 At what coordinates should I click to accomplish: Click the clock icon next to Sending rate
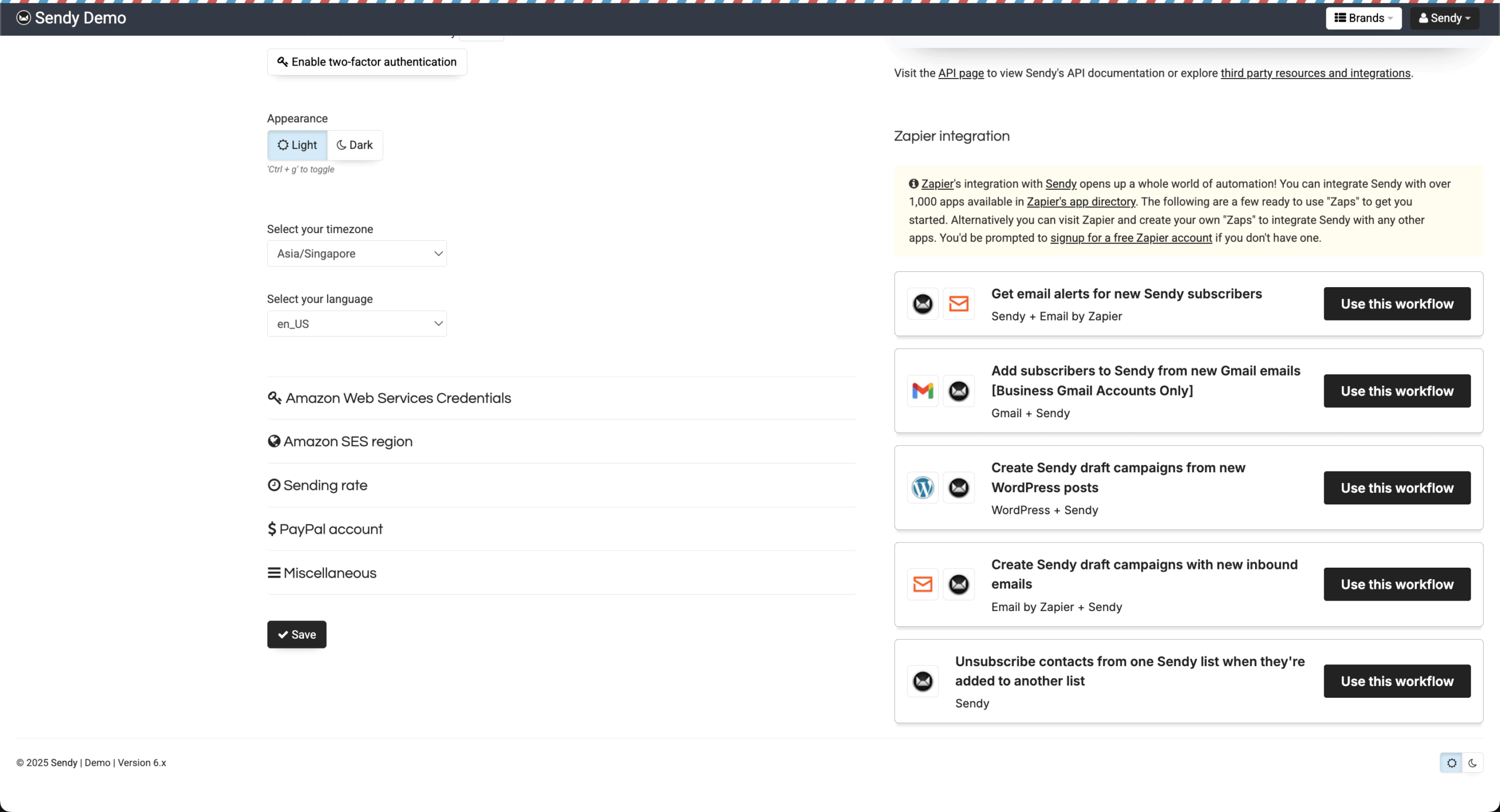pyautogui.click(x=274, y=485)
